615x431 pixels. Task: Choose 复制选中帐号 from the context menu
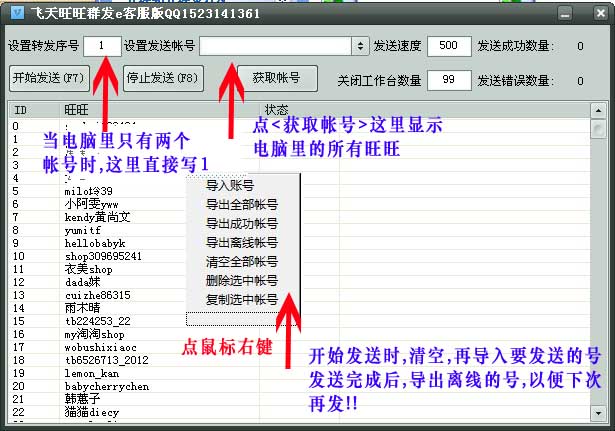click(x=242, y=300)
